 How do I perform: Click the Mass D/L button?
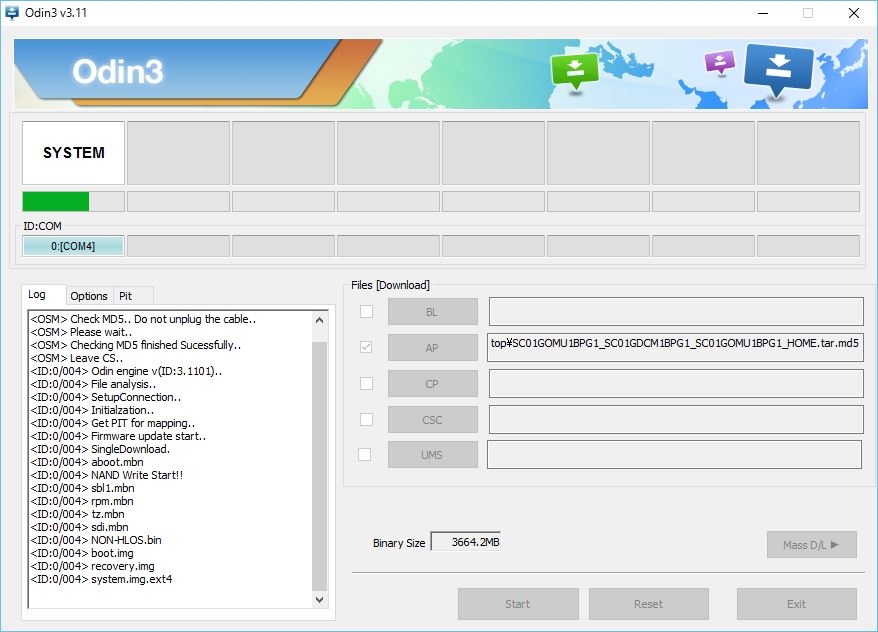[811, 545]
